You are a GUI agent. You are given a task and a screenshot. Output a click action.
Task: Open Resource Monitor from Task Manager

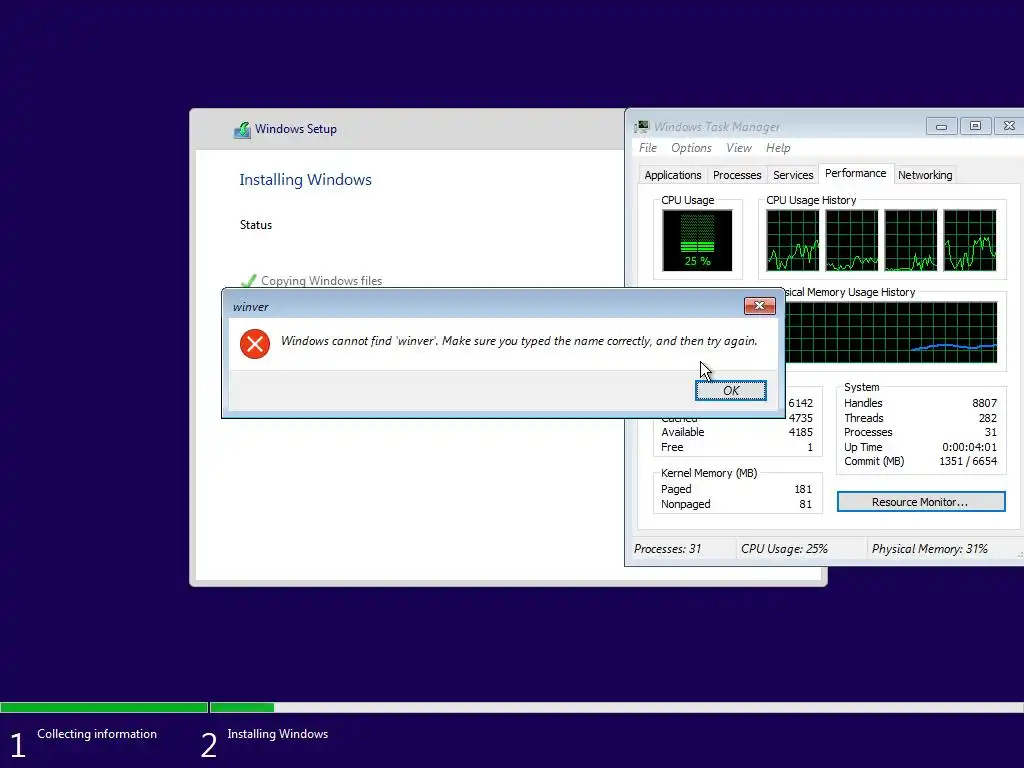(x=921, y=502)
